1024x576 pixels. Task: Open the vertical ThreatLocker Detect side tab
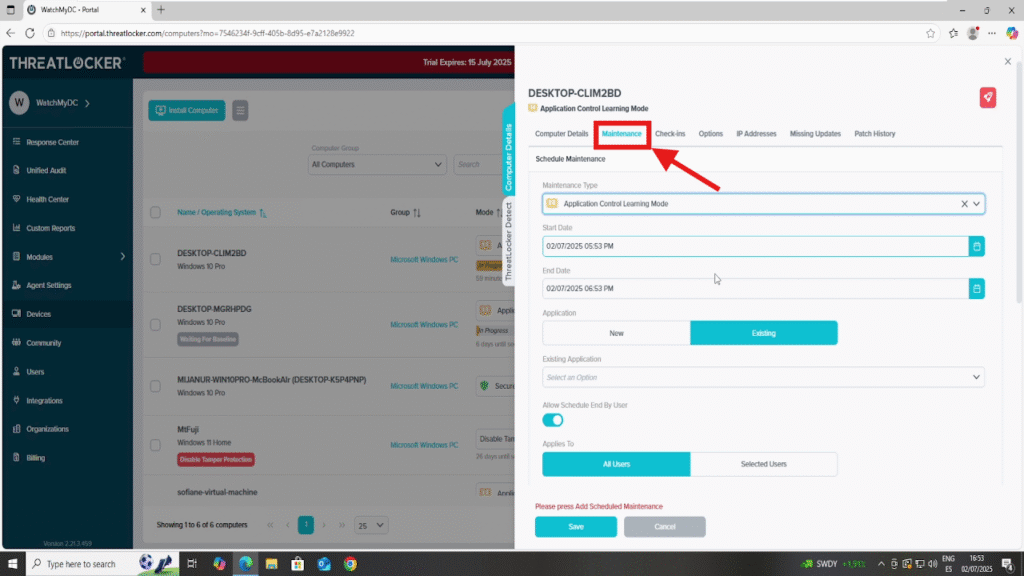(508, 241)
